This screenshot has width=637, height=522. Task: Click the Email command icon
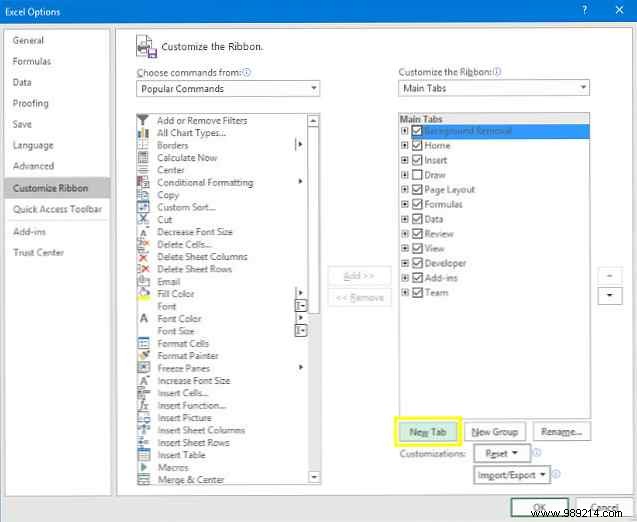[143, 282]
